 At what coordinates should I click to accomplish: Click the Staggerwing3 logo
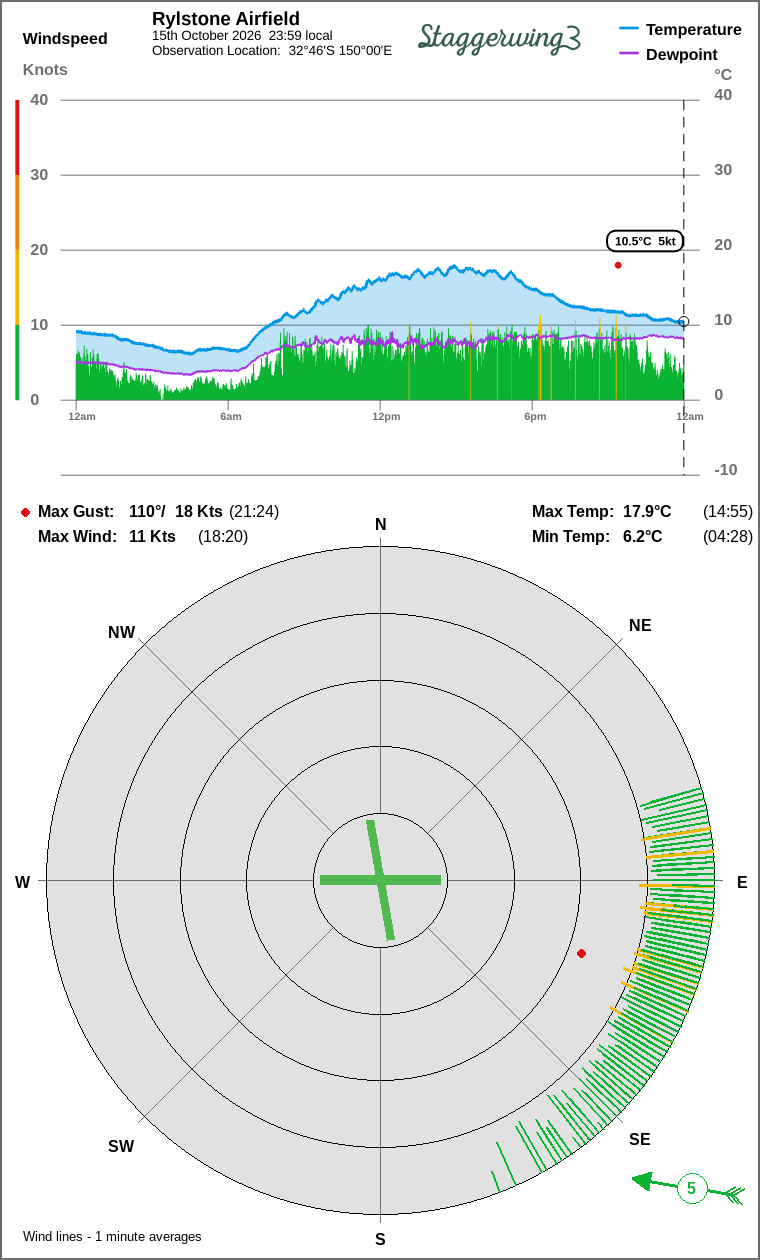point(499,38)
